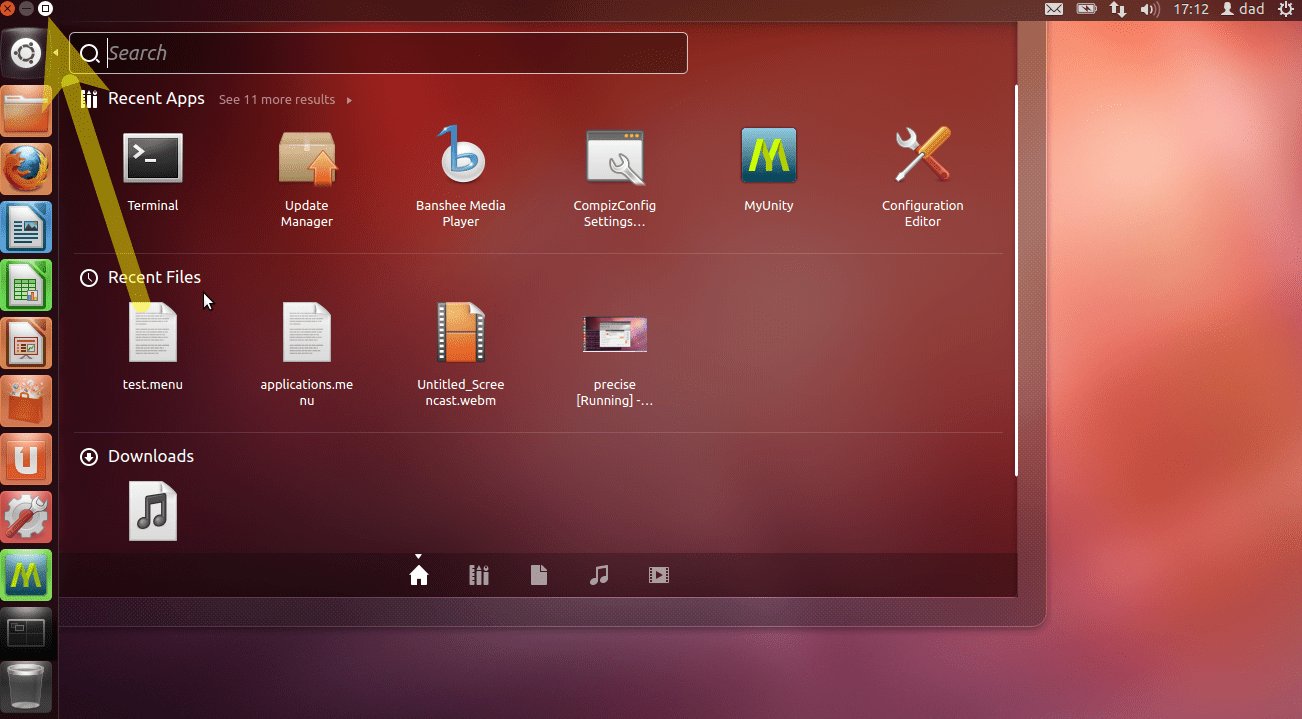Switch to the Files and Folders lens

click(538, 574)
